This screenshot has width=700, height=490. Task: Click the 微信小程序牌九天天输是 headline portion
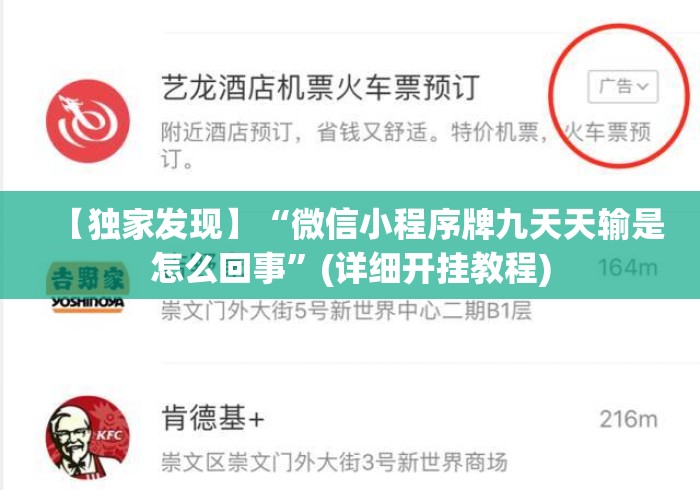[x=478, y=224]
